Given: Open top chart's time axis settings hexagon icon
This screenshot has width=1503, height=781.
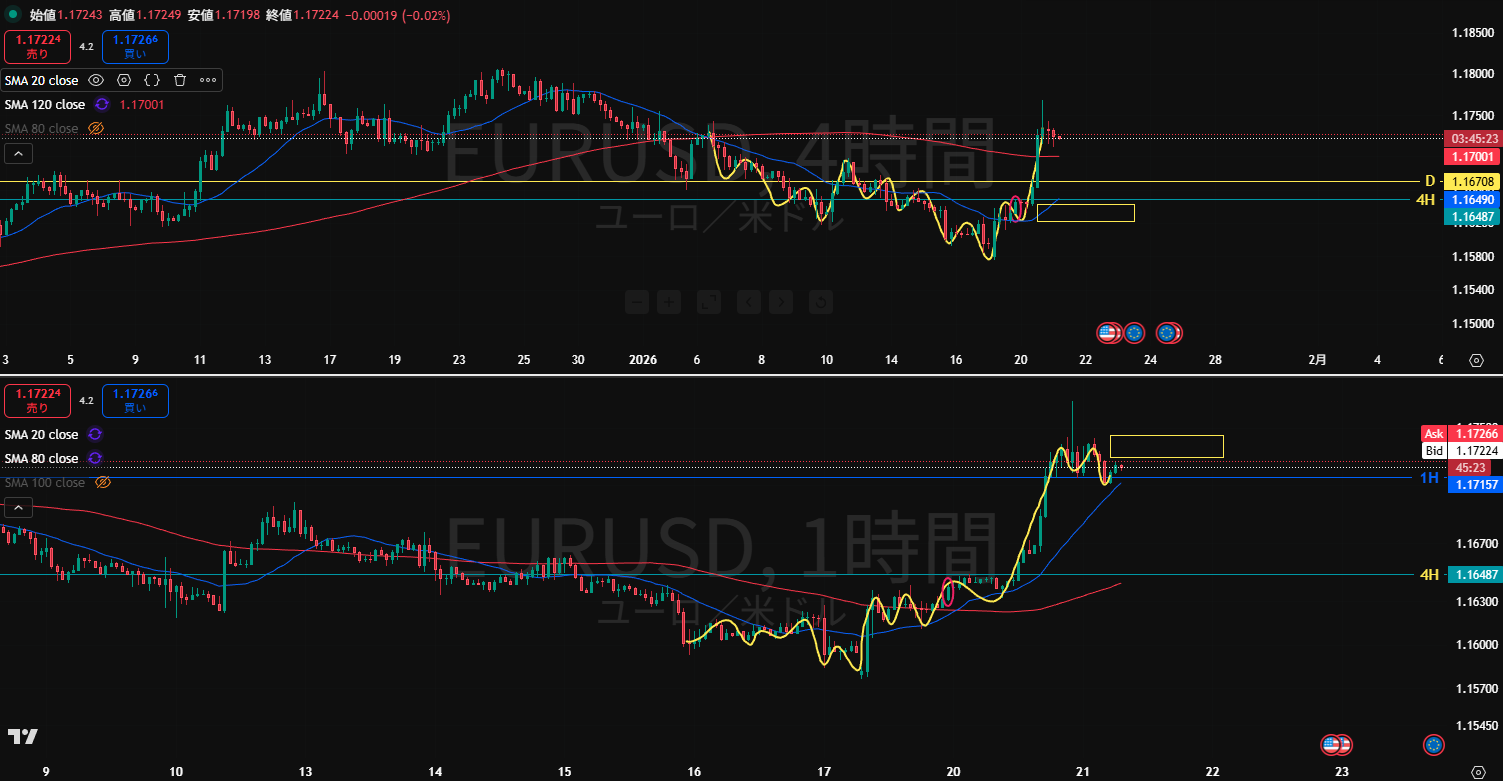Looking at the screenshot, I should 1476,360.
